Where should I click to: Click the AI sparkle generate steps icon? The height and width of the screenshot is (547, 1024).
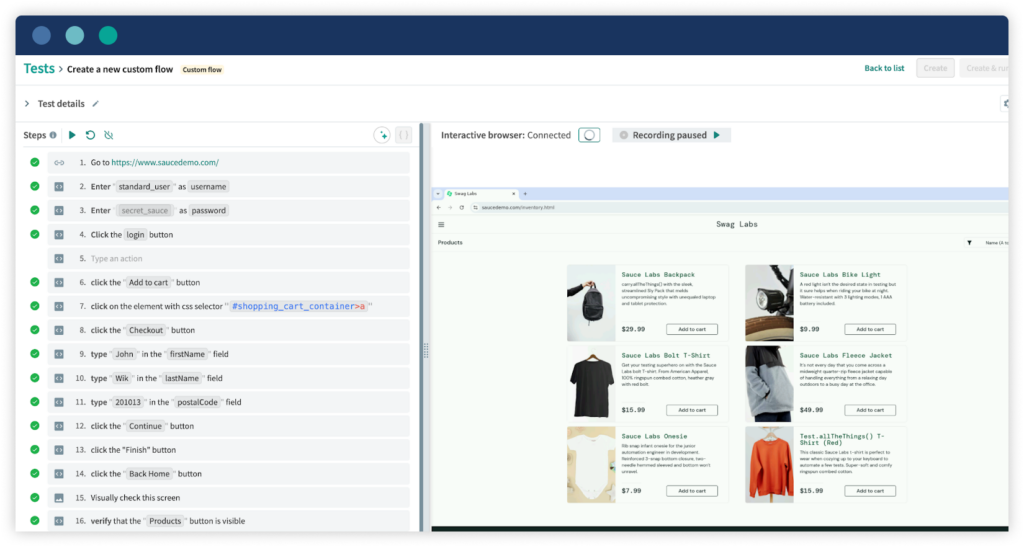click(382, 135)
